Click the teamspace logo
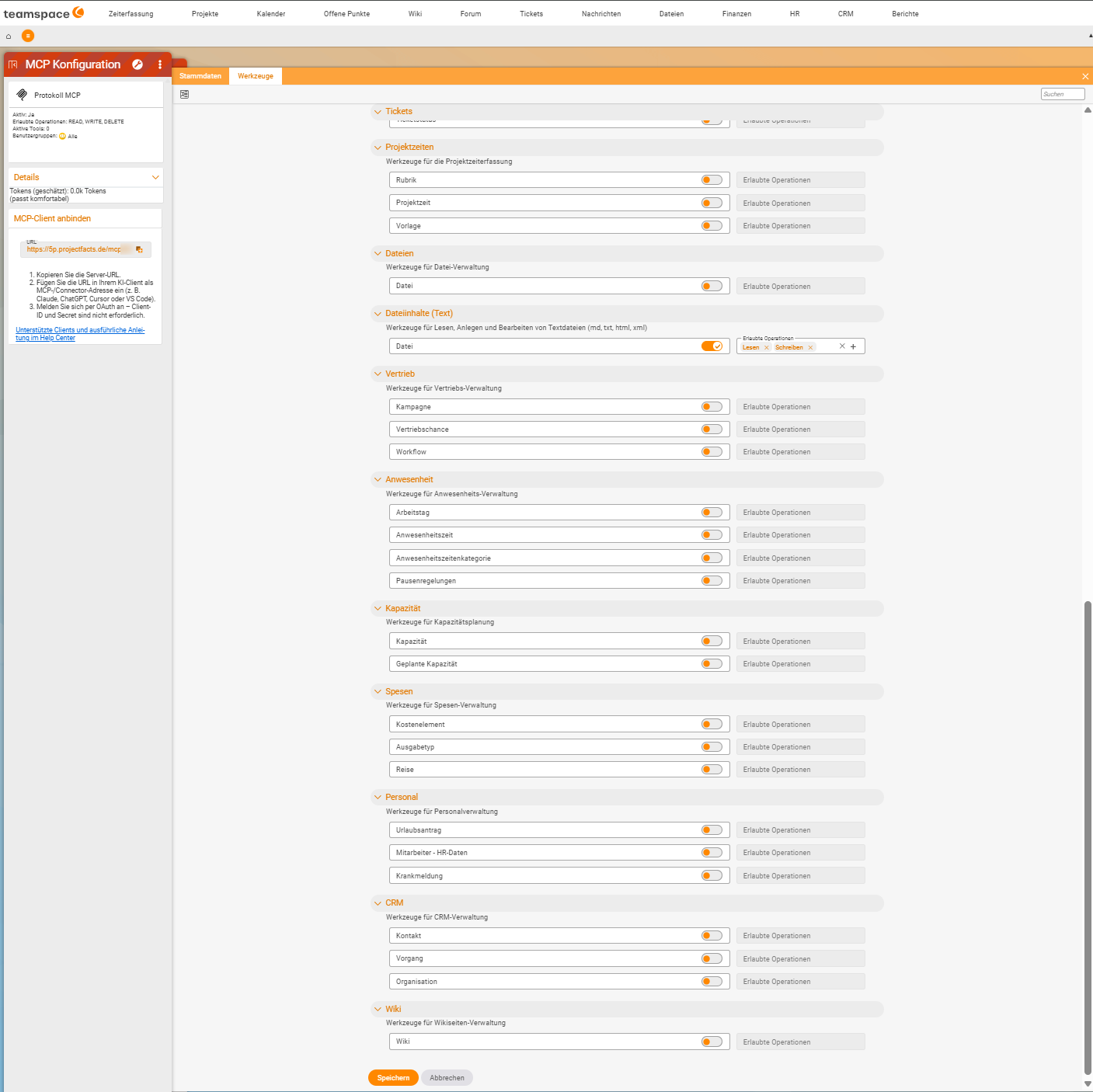Viewport: 1093px width, 1092px height. [44, 13]
